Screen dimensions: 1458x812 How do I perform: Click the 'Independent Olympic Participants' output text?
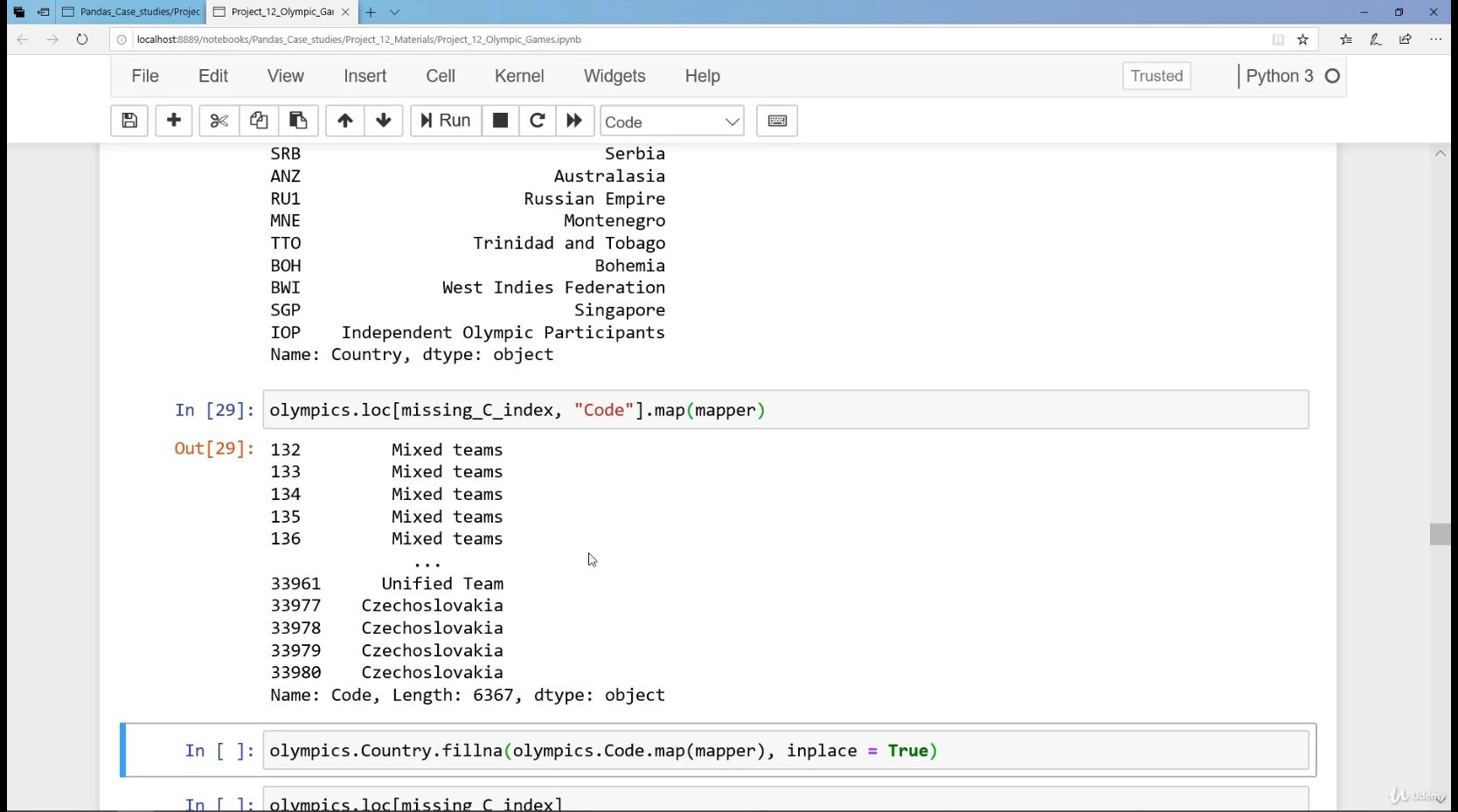tap(503, 333)
